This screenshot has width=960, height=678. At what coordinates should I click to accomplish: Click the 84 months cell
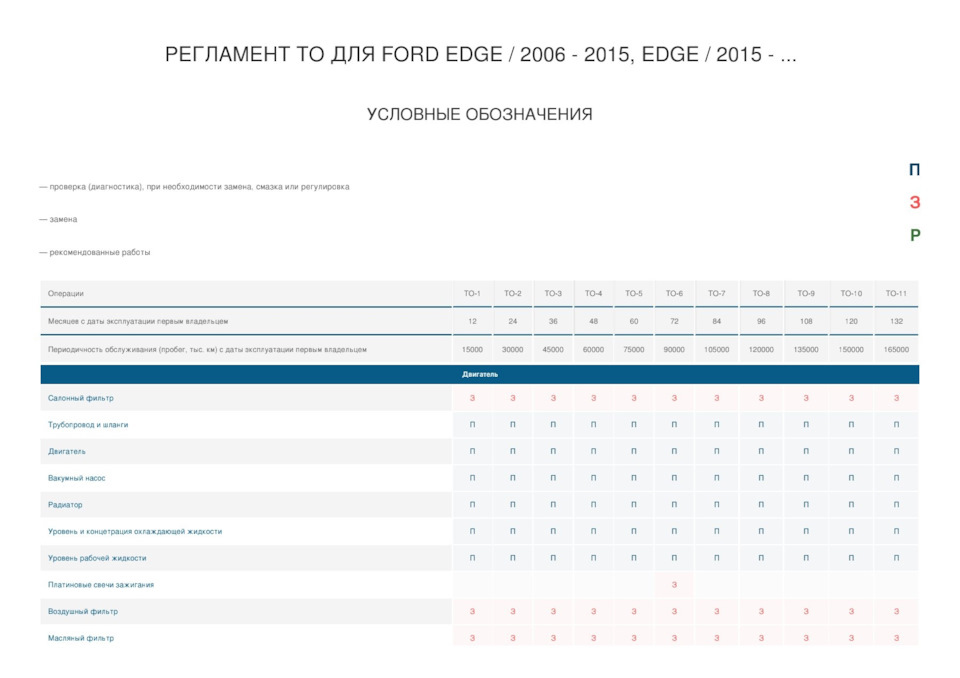pos(716,321)
